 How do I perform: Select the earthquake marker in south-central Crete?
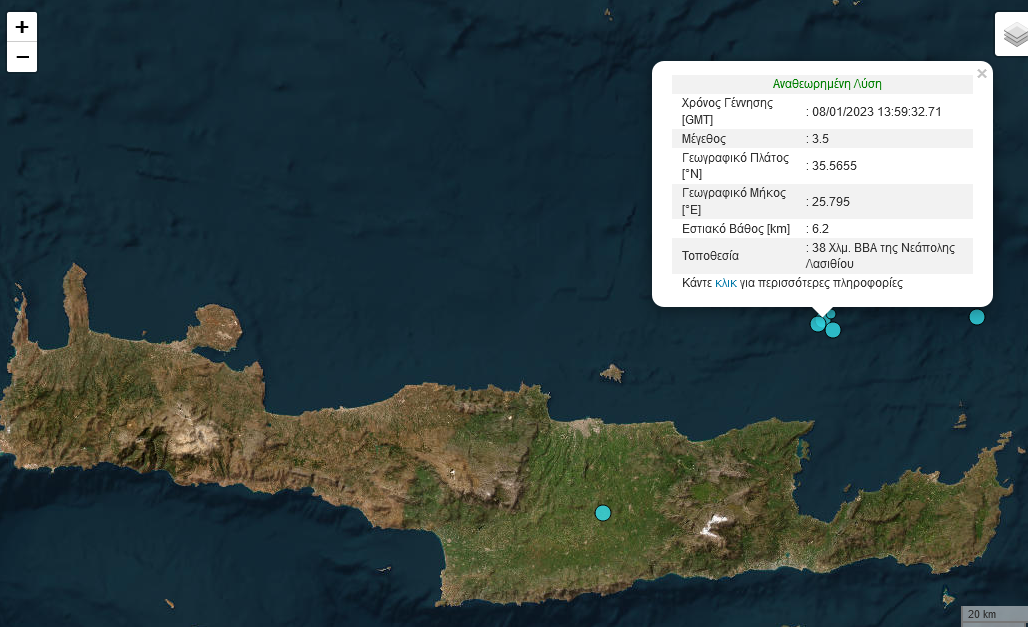[x=603, y=513]
